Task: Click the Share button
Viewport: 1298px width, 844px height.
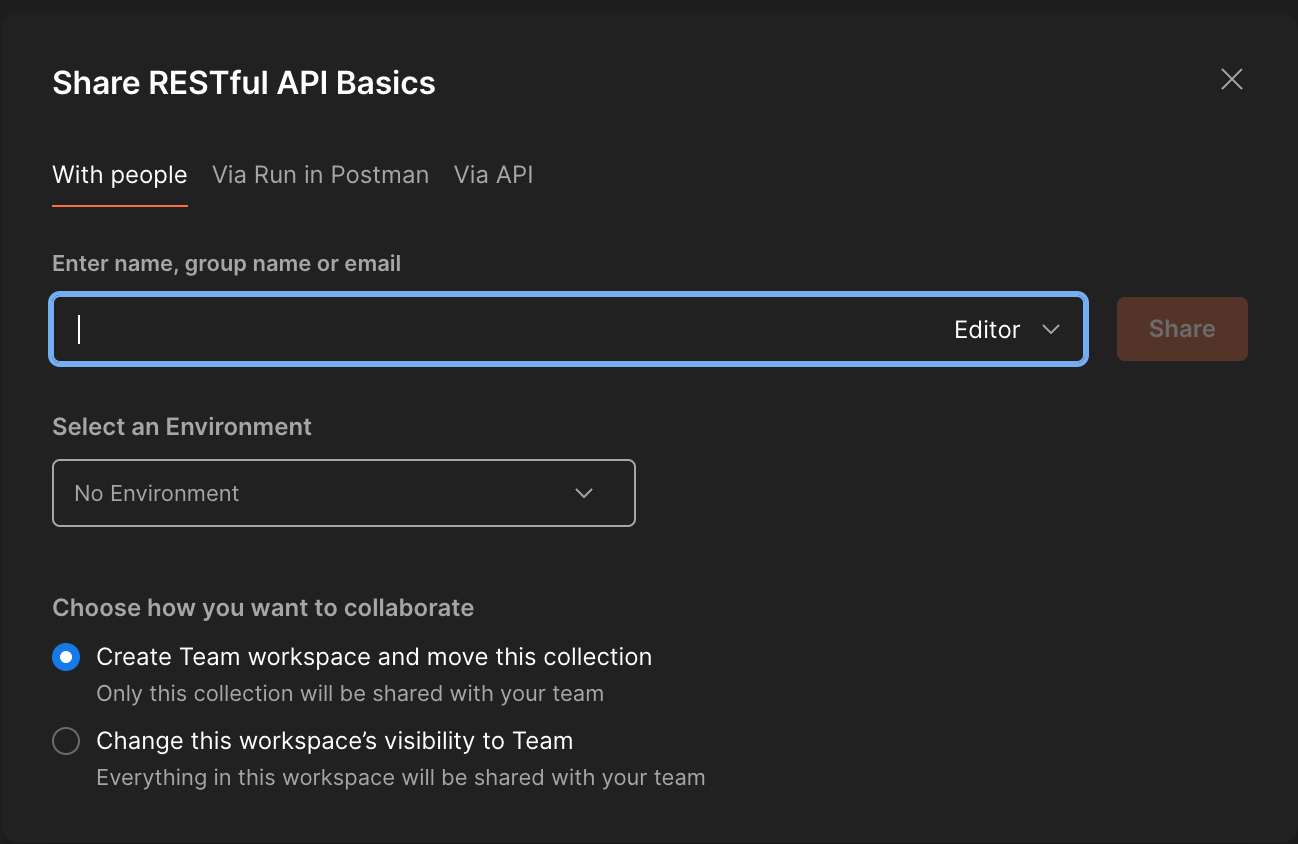Action: coord(1182,329)
